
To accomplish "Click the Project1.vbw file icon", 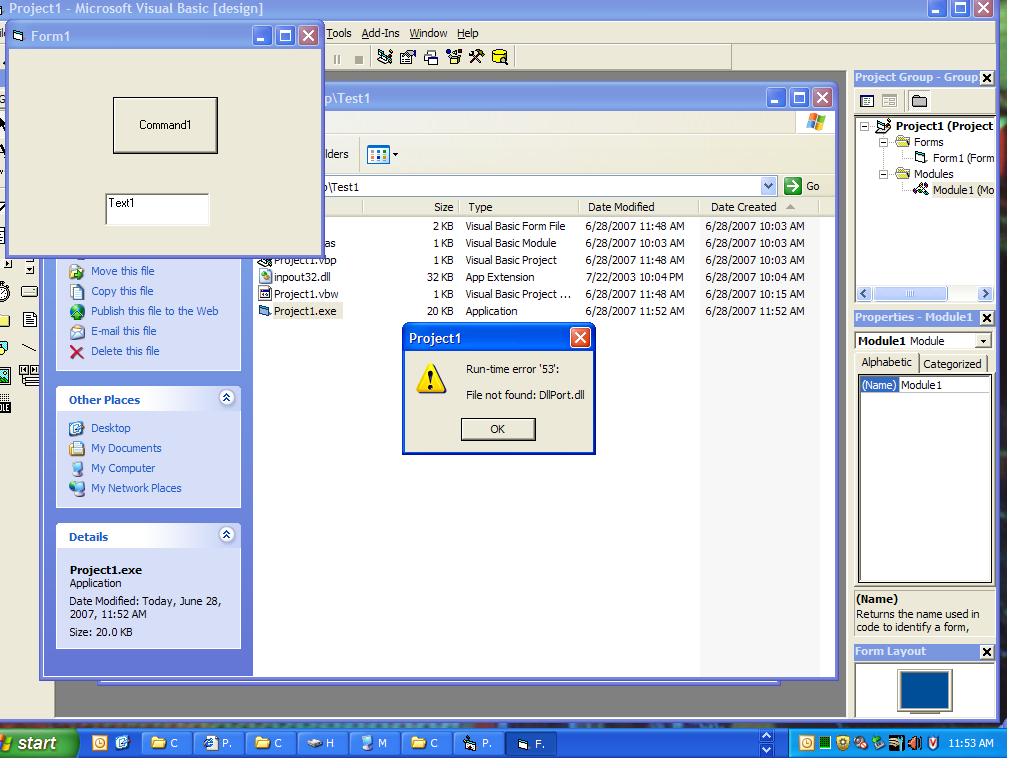I will (x=265, y=294).
